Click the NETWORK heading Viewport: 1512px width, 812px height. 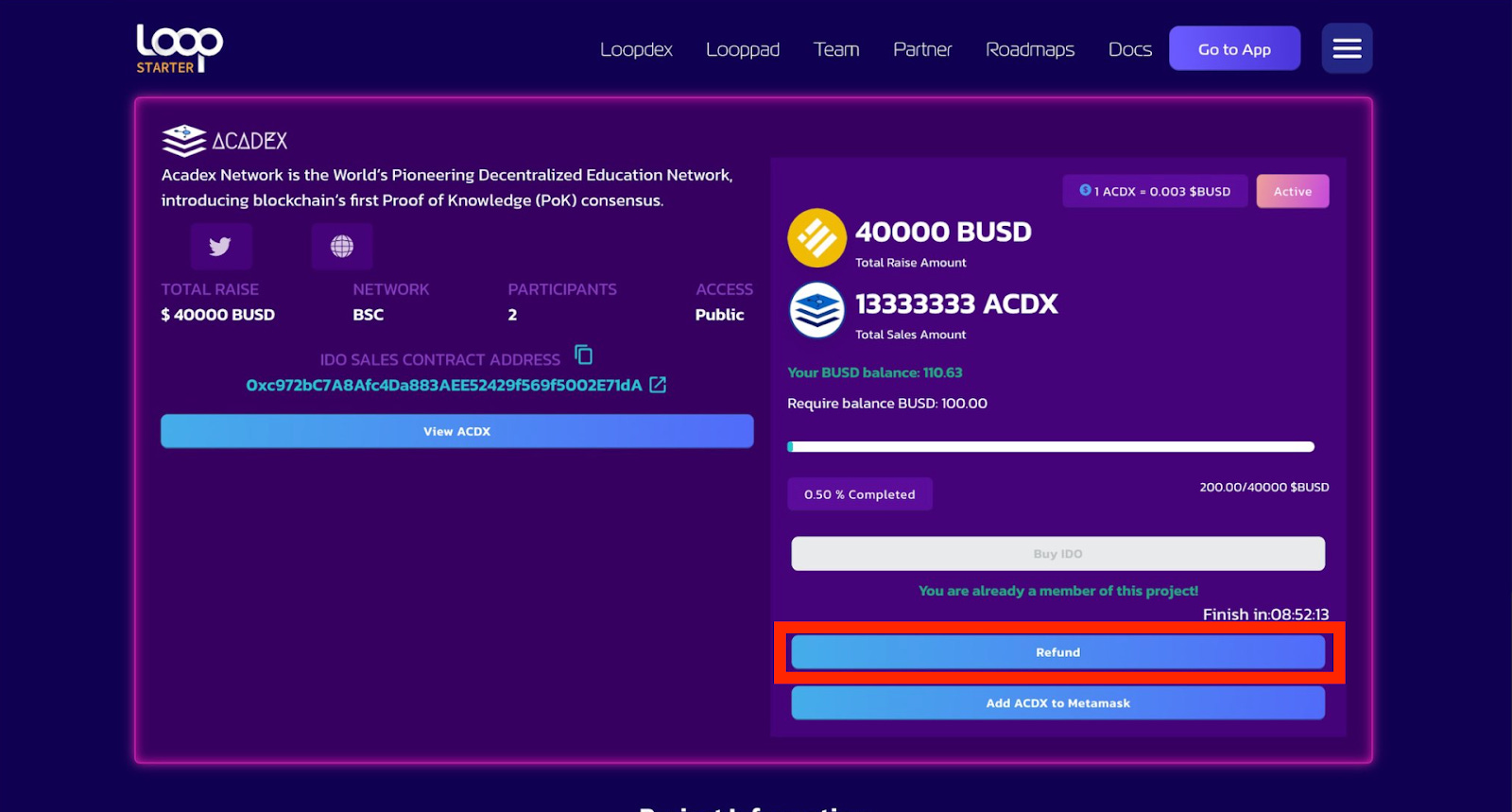click(x=391, y=289)
